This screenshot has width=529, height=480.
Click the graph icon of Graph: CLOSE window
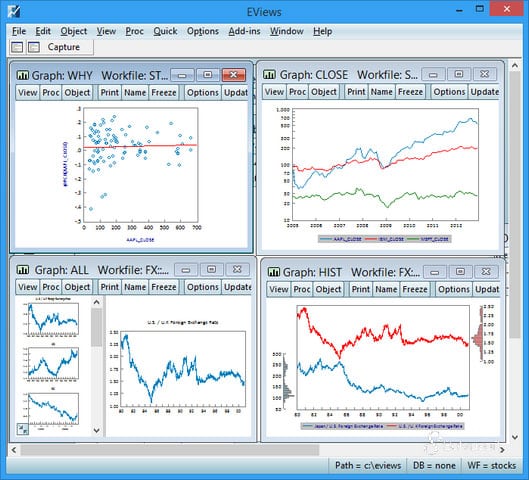coord(269,74)
